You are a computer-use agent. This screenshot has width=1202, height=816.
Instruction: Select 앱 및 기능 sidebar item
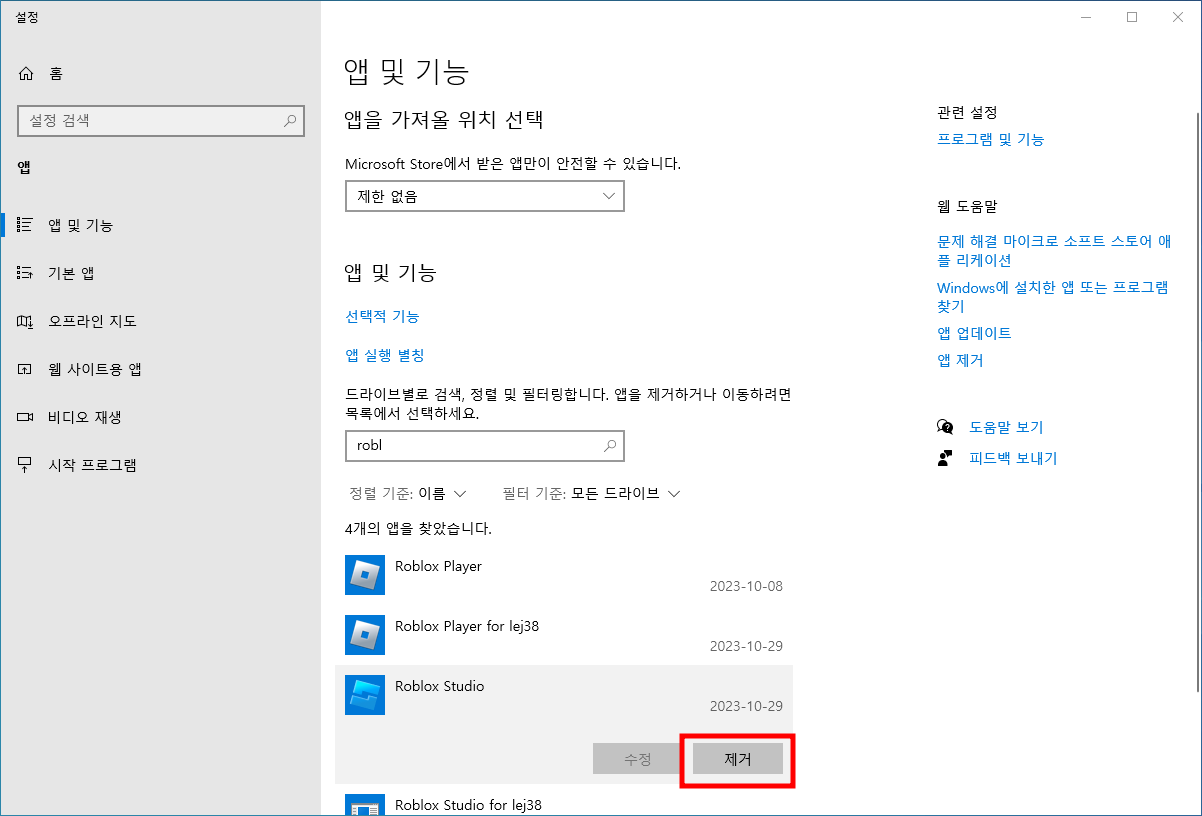click(x=160, y=225)
